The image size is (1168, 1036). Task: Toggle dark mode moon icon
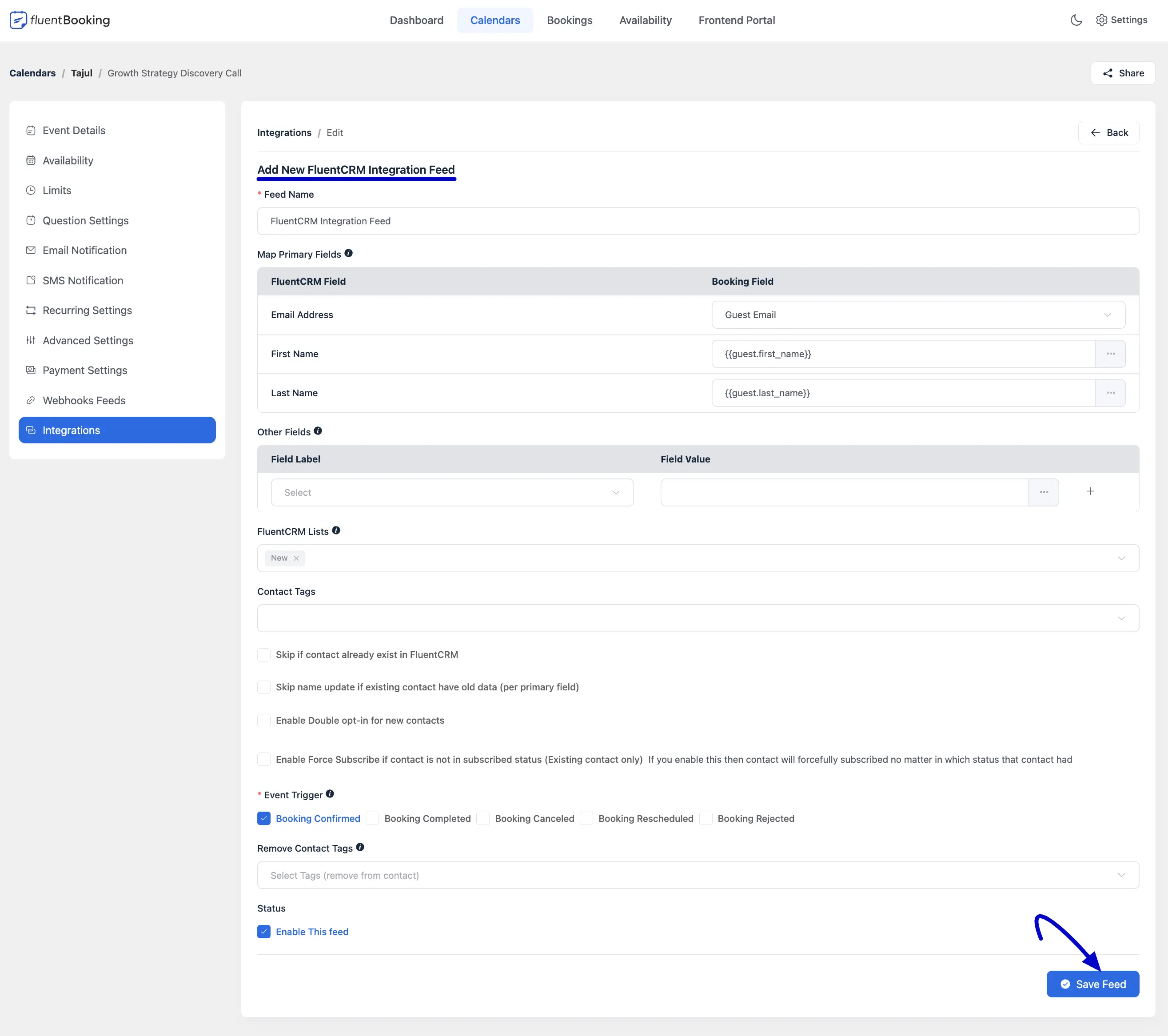[1076, 20]
